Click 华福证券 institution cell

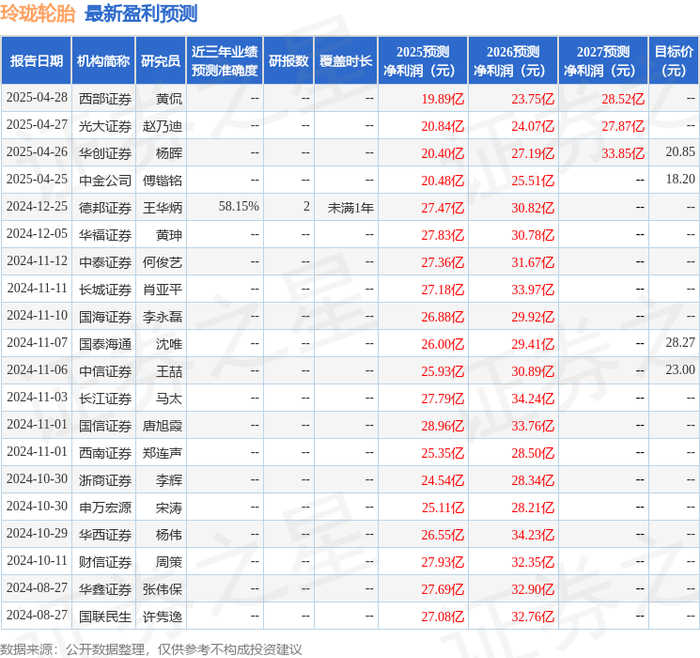coord(105,235)
